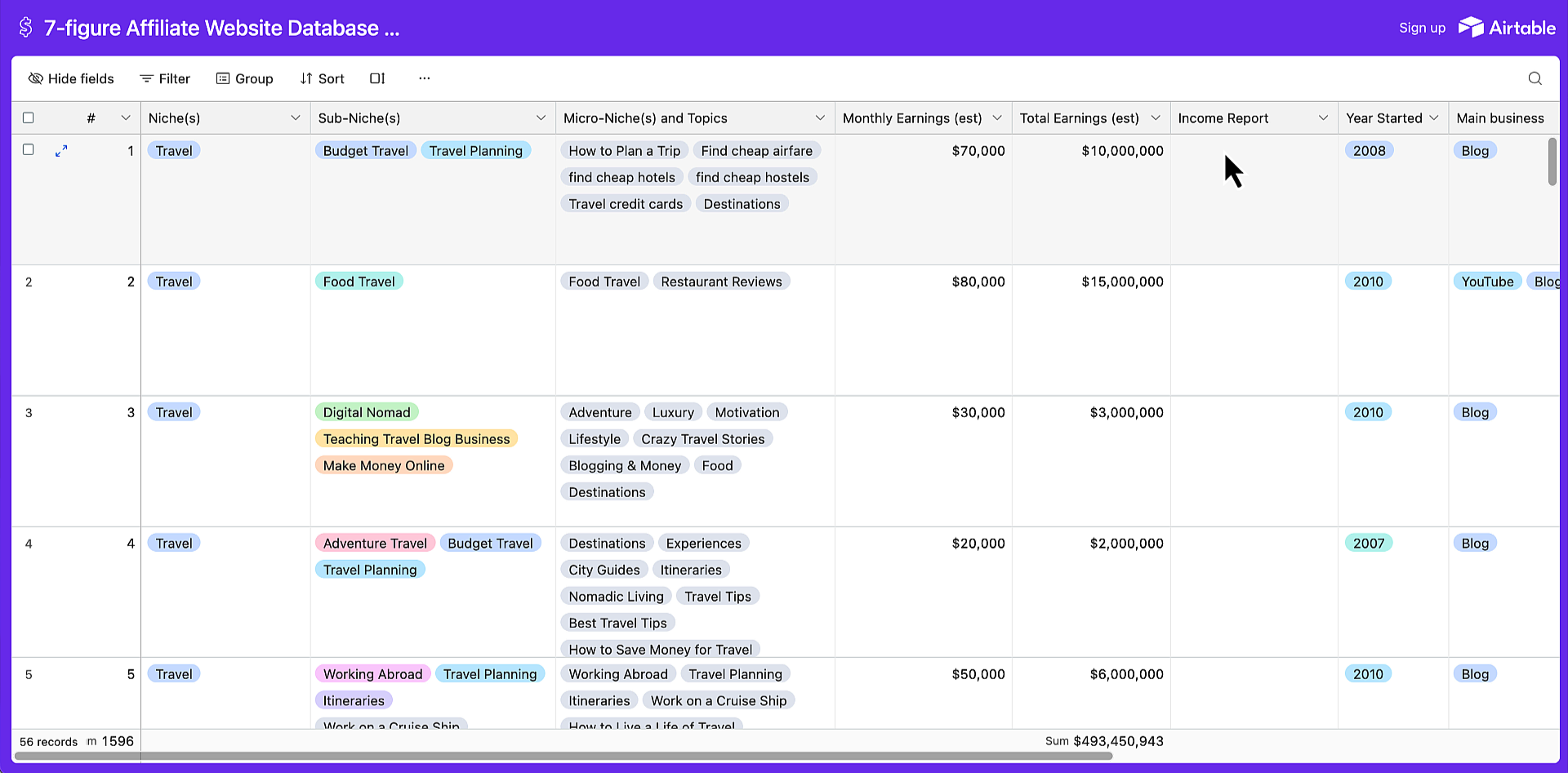Open the search magnifier icon

1535,78
